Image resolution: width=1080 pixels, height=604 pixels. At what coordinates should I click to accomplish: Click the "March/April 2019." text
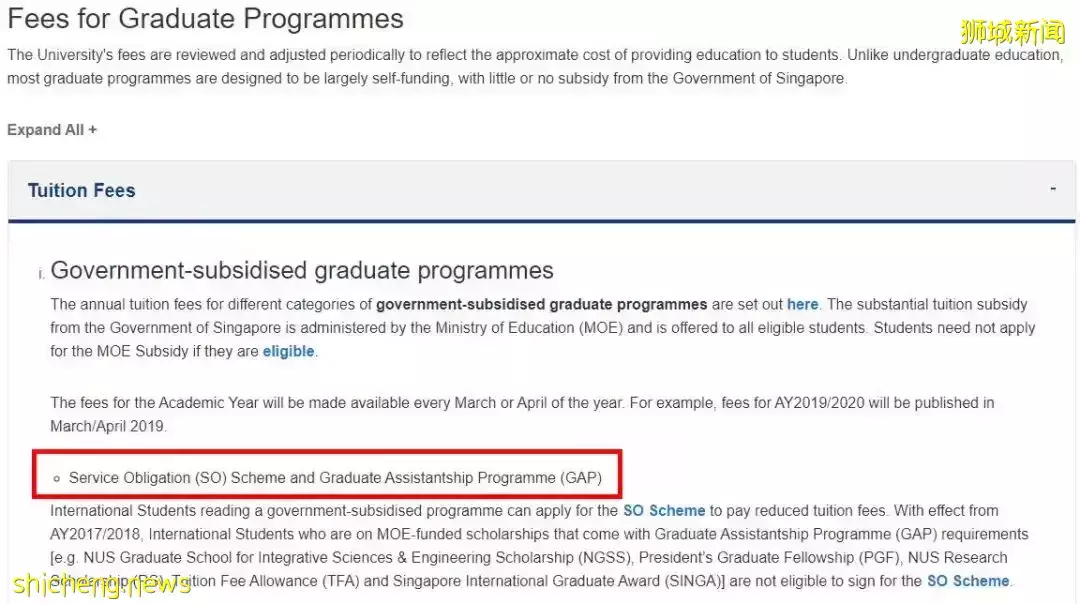(x=108, y=426)
